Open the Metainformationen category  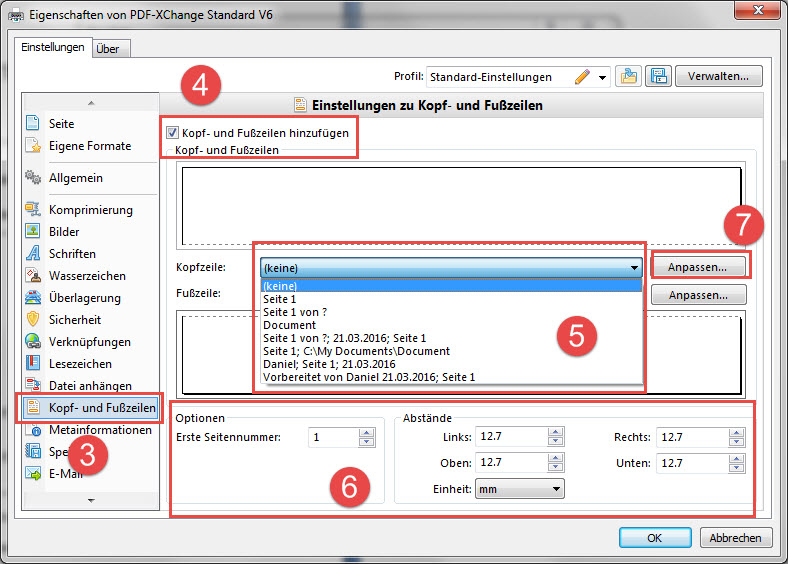(100, 430)
